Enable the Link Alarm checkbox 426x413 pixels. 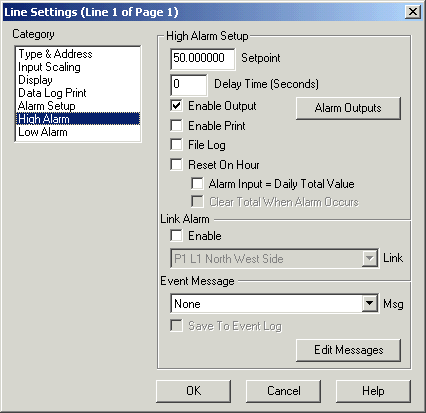tap(176, 236)
